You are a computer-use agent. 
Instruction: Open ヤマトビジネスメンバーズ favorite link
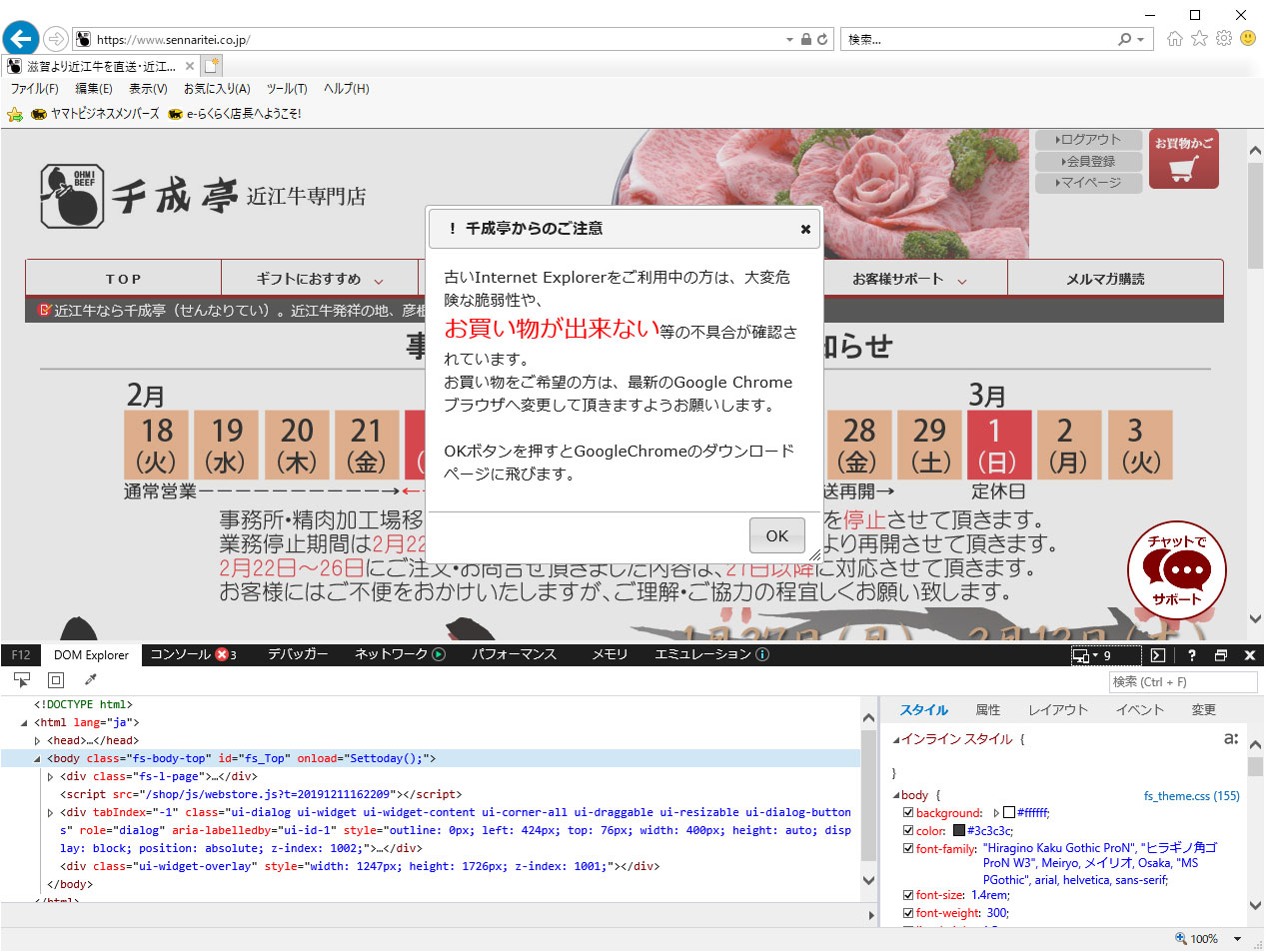tap(95, 114)
